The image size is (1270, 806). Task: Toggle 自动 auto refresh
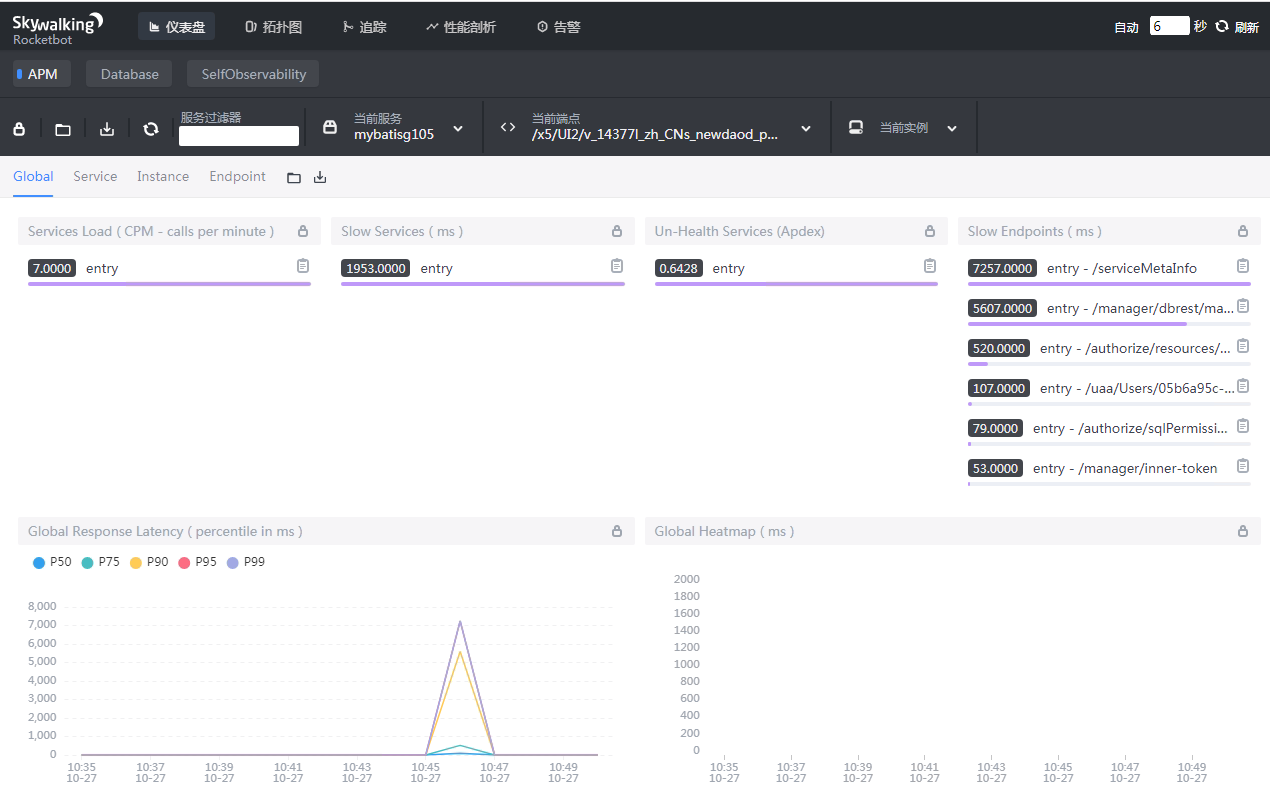(1126, 27)
